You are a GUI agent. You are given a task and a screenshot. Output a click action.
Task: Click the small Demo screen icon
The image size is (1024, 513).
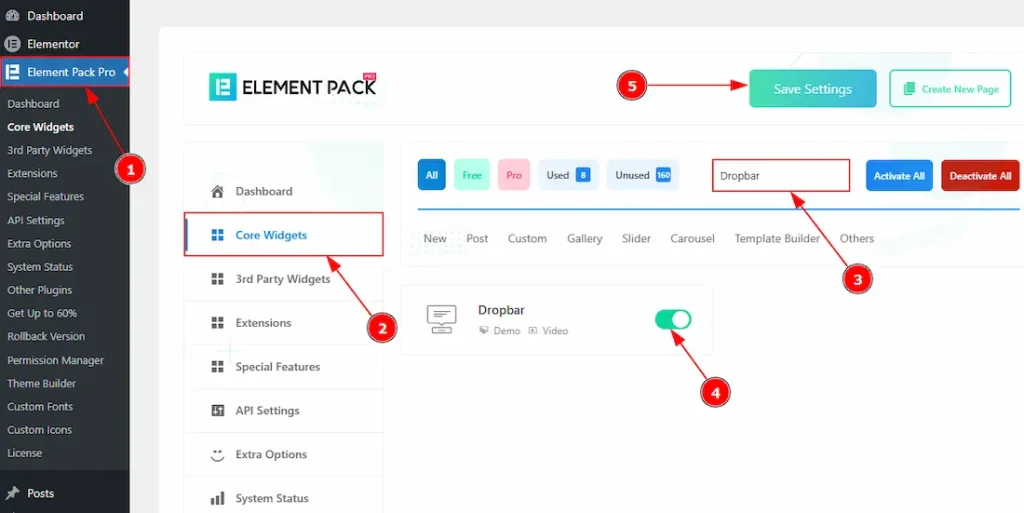484,331
